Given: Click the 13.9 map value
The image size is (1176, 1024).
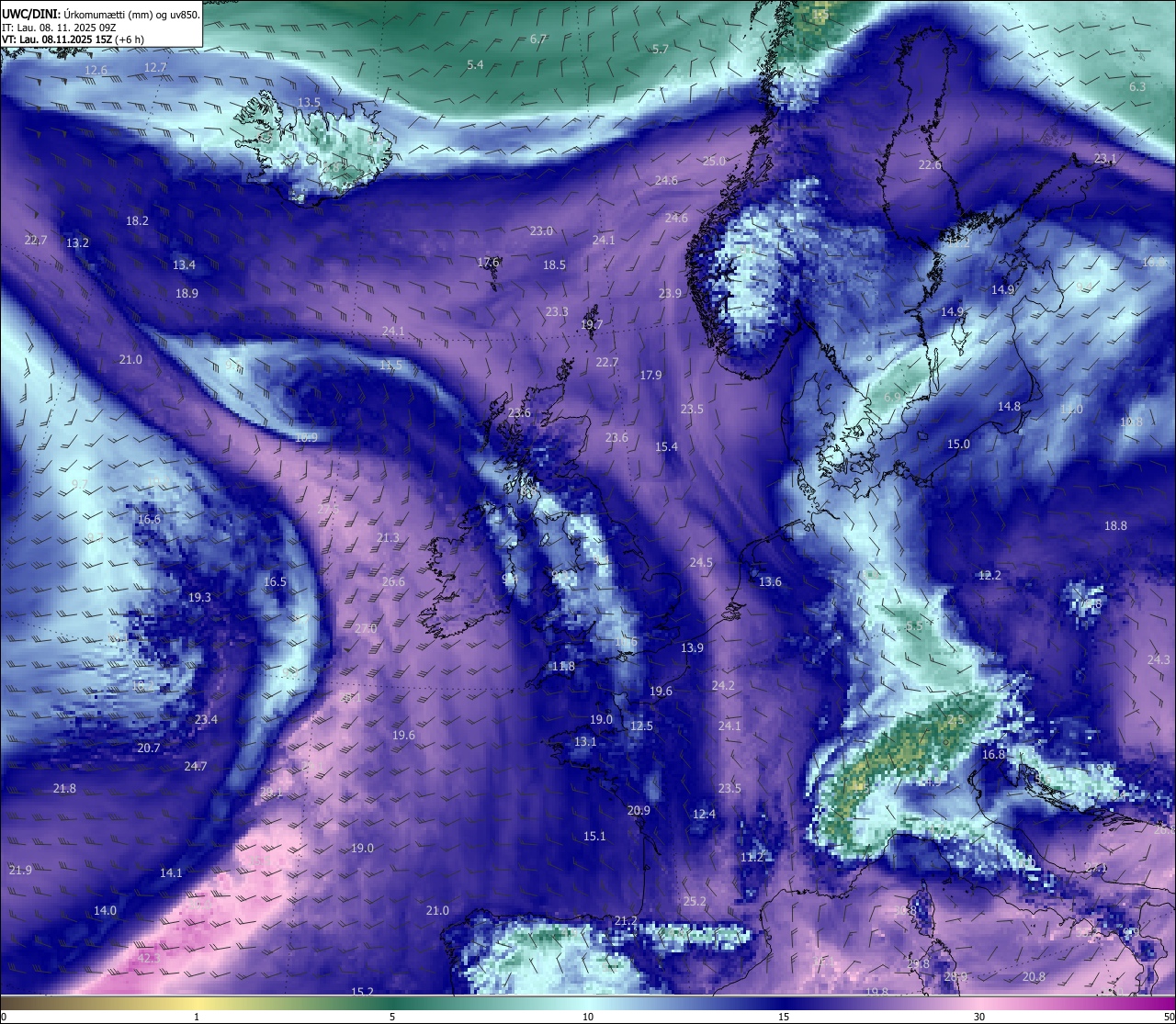Looking at the screenshot, I should [692, 647].
